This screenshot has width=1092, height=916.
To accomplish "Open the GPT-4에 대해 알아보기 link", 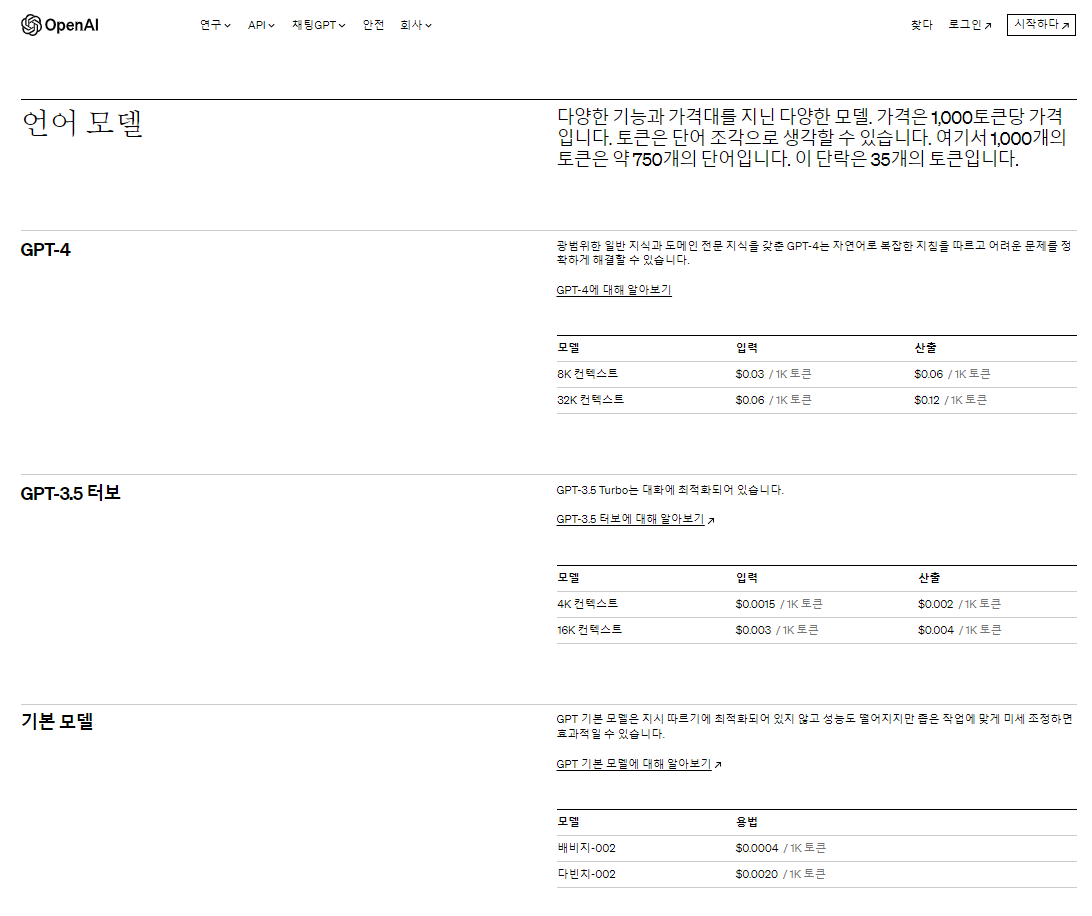I will pyautogui.click(x=614, y=290).
